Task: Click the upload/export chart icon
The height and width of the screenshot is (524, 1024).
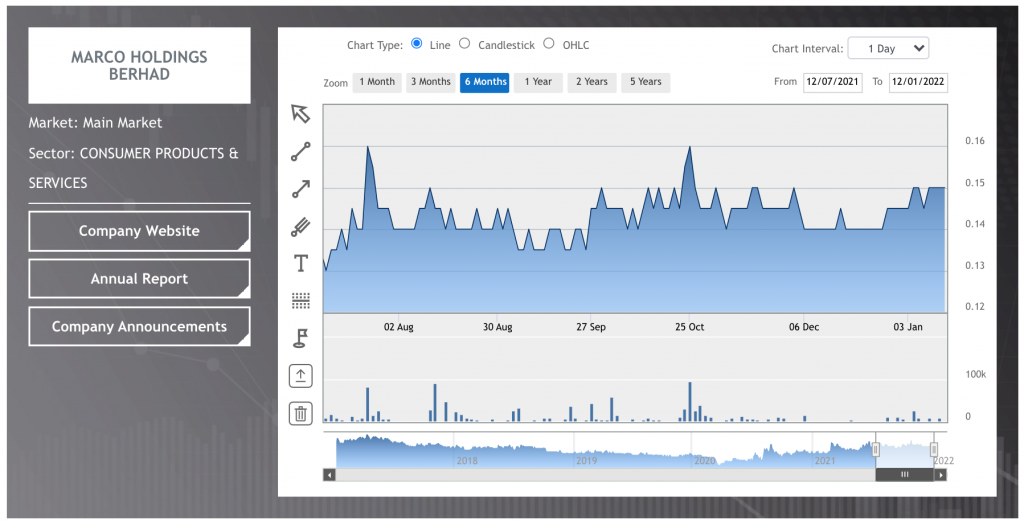Action: pyautogui.click(x=301, y=376)
